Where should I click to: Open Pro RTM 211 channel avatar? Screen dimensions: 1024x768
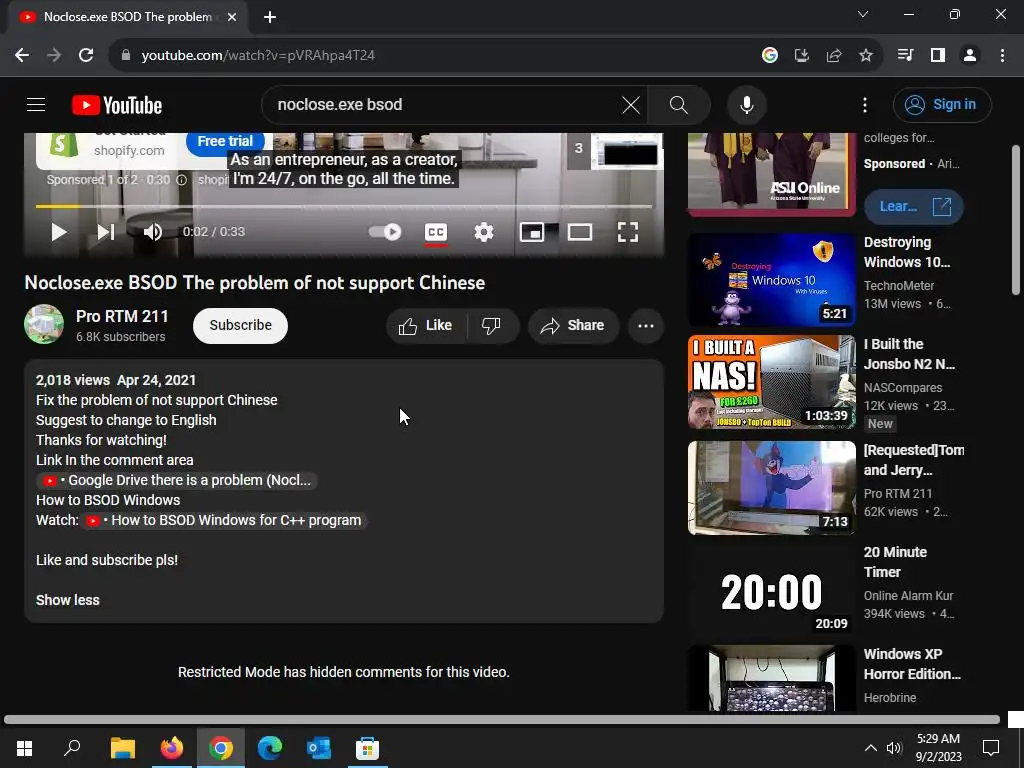pos(44,325)
